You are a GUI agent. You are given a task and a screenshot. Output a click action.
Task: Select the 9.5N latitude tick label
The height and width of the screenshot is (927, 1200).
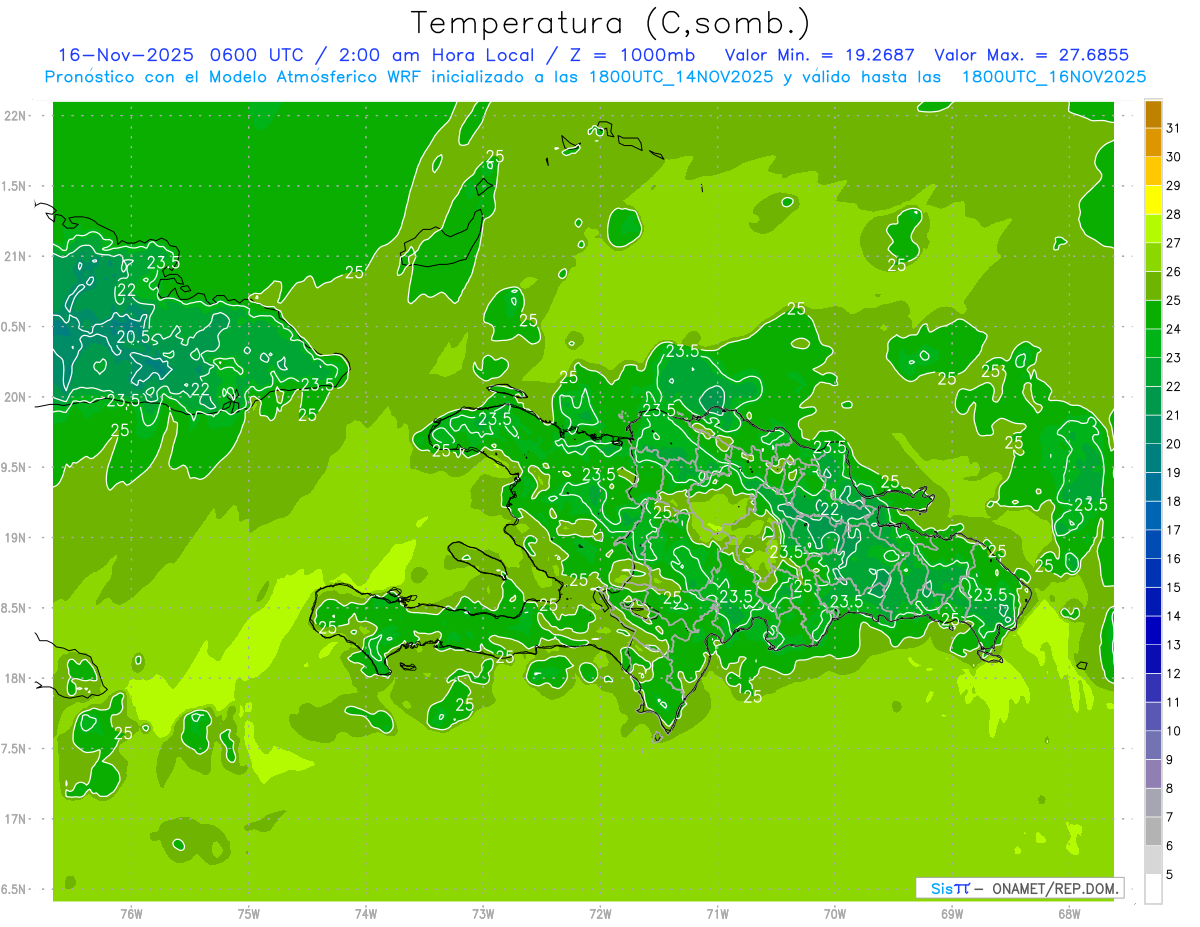click(x=15, y=467)
